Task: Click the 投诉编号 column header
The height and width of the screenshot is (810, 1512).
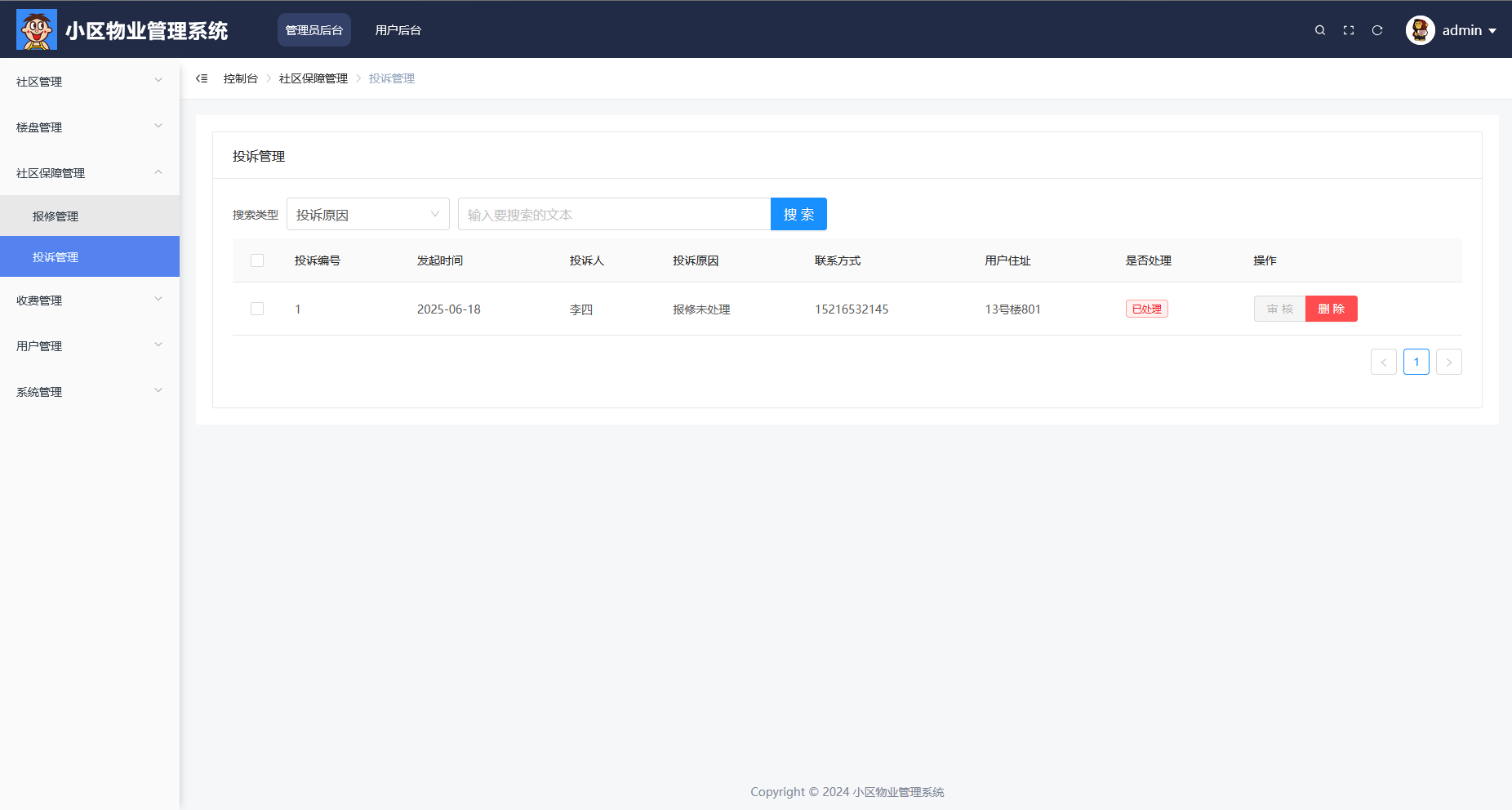Action: click(x=318, y=260)
